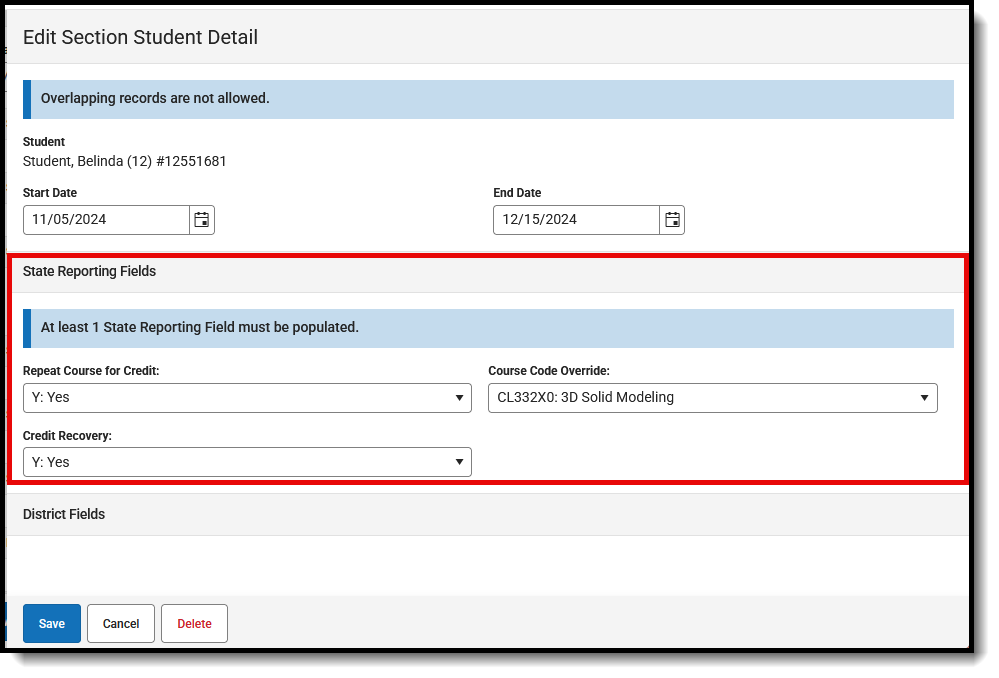Expand the District Fields section

pyautogui.click(x=64, y=514)
